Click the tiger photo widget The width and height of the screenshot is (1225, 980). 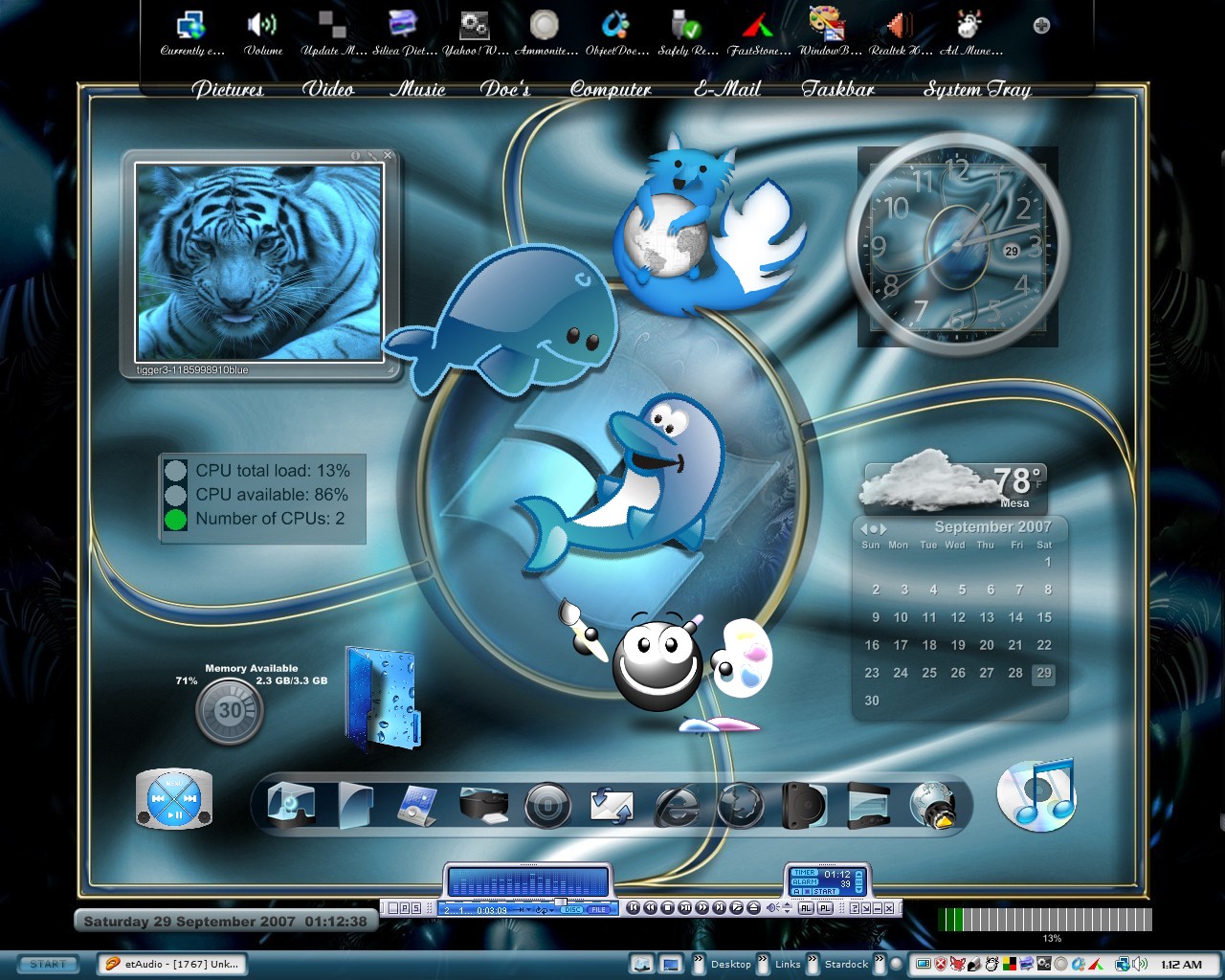(x=259, y=262)
